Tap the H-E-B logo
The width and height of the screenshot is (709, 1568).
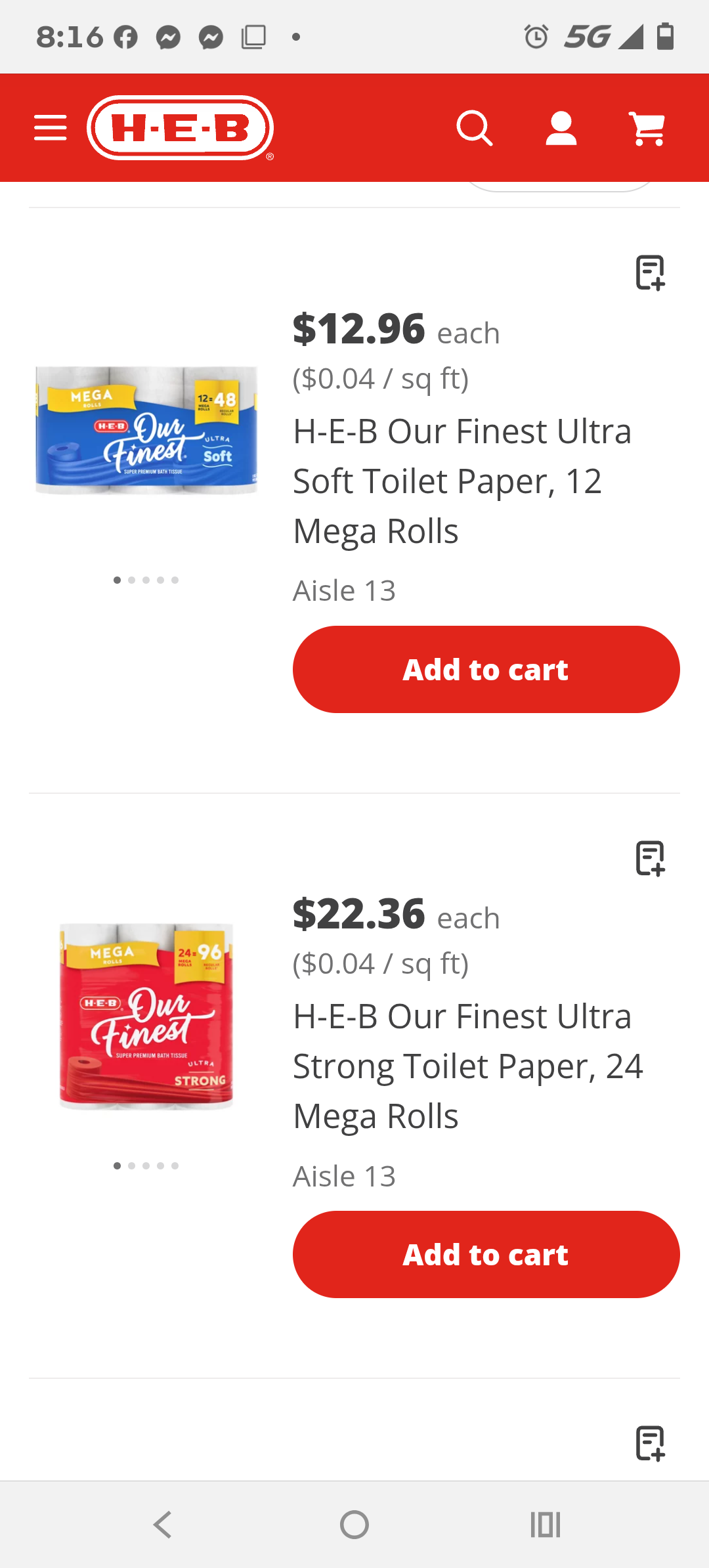[x=181, y=128]
